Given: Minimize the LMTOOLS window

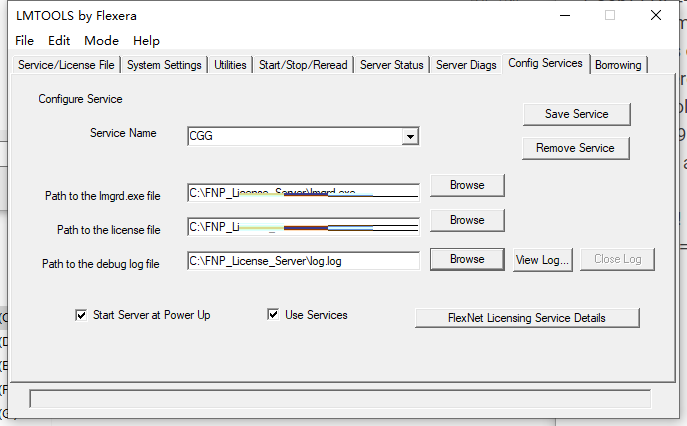Looking at the screenshot, I should click(565, 16).
